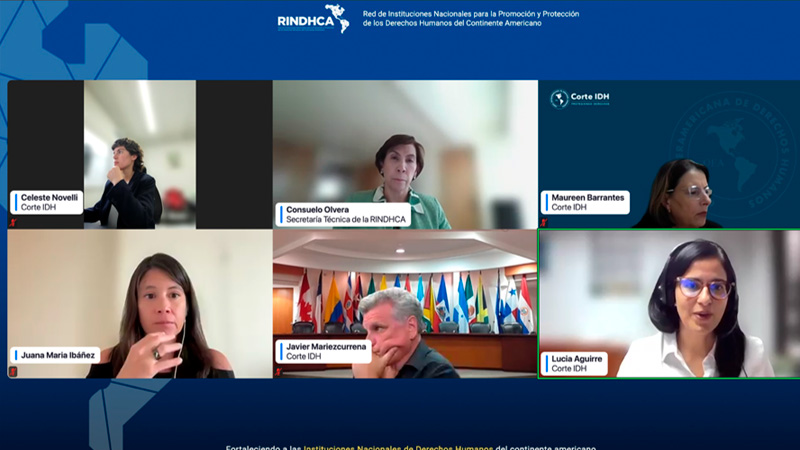Image resolution: width=800 pixels, height=450 pixels.
Task: Click the Juana Maria Ibáñez name label
Action: pyautogui.click(x=56, y=354)
